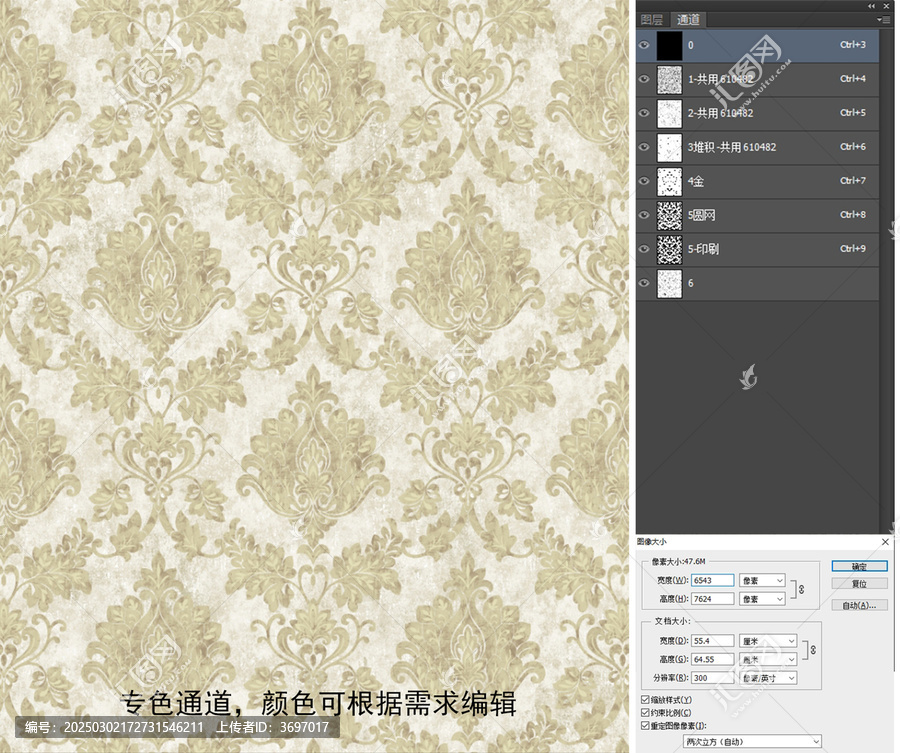This screenshot has height=753, width=900.
Task: Click the 复位 reset button
Action: point(859,584)
